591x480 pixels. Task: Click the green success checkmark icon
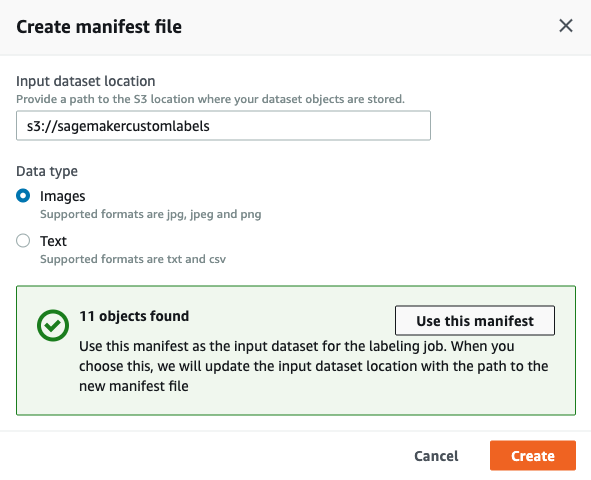point(53,325)
